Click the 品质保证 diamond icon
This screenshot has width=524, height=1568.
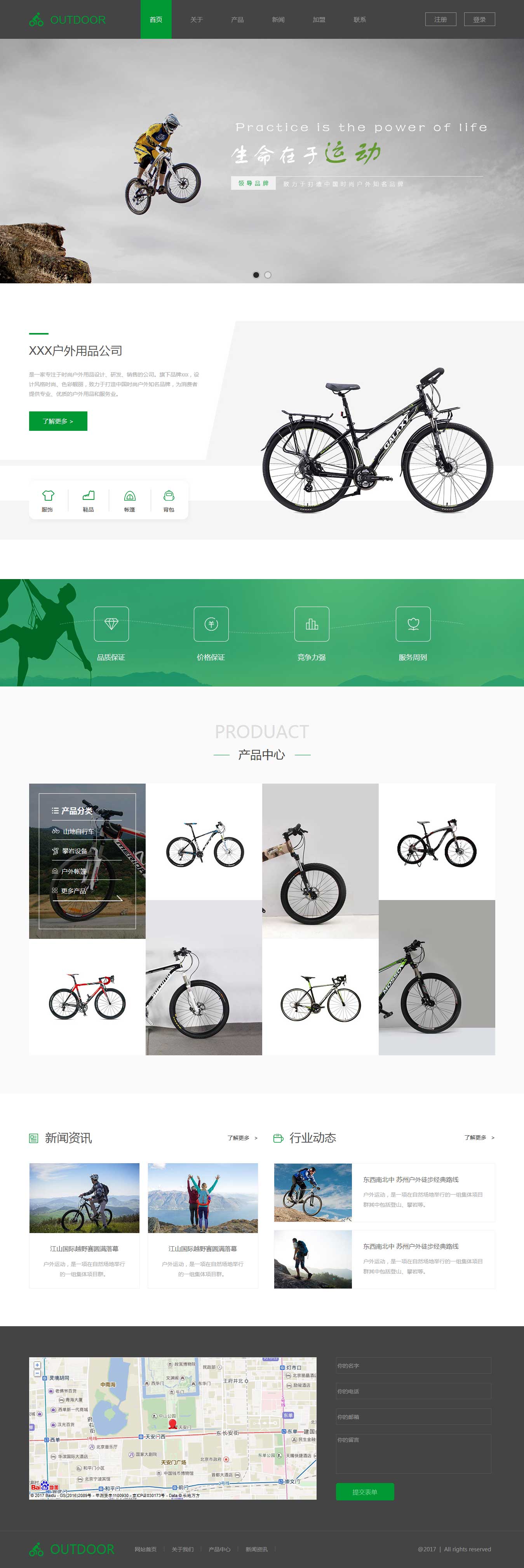click(x=111, y=624)
